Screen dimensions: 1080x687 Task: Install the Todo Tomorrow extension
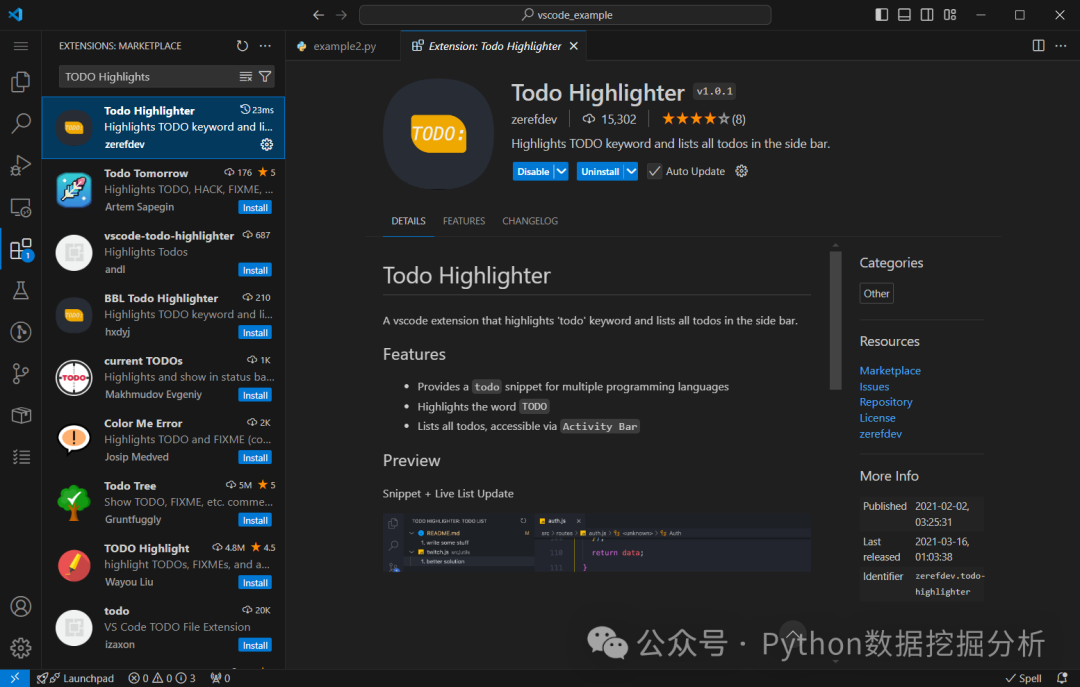[x=255, y=207]
